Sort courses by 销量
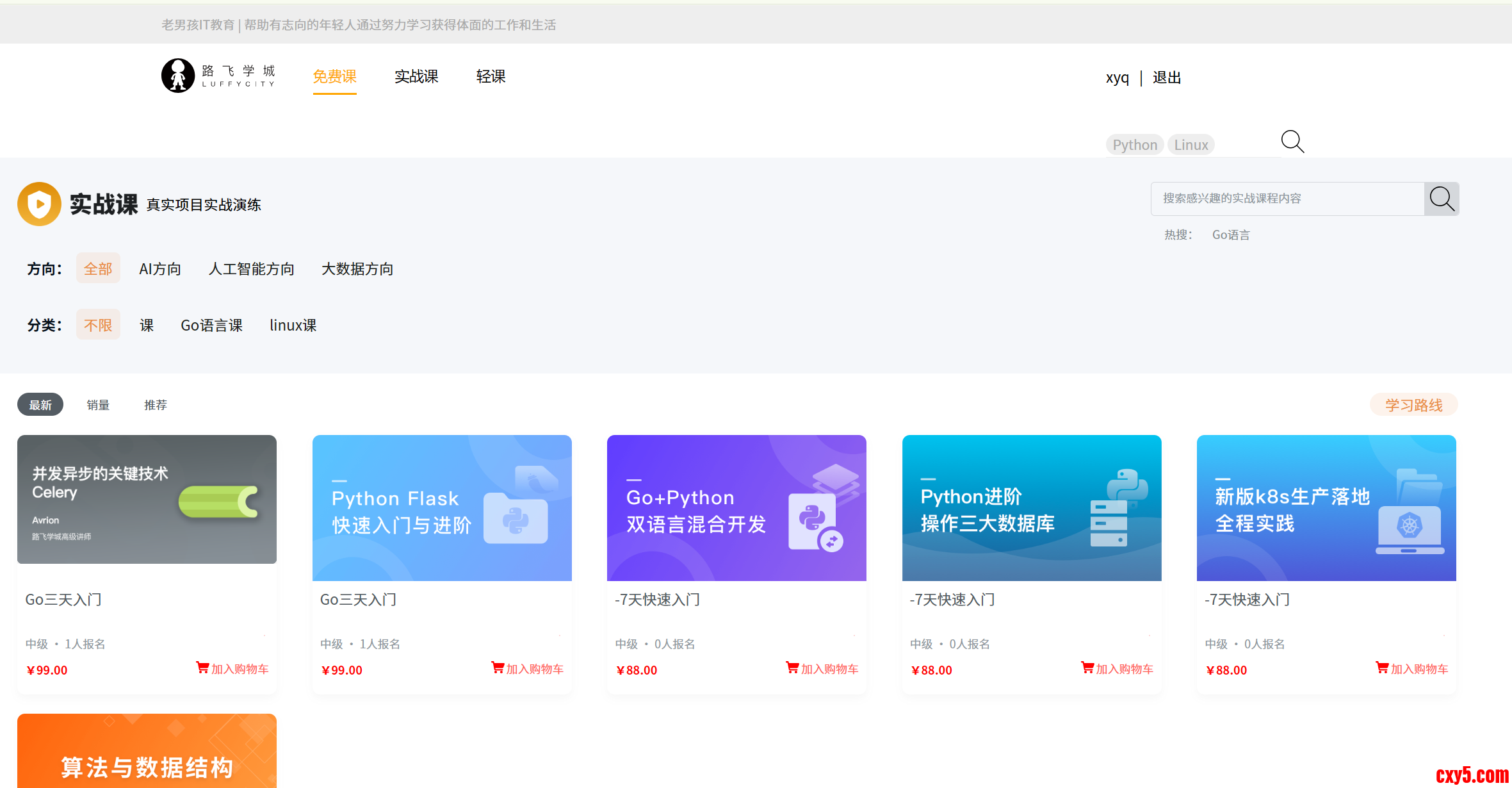This screenshot has height=788, width=1512. point(98,405)
